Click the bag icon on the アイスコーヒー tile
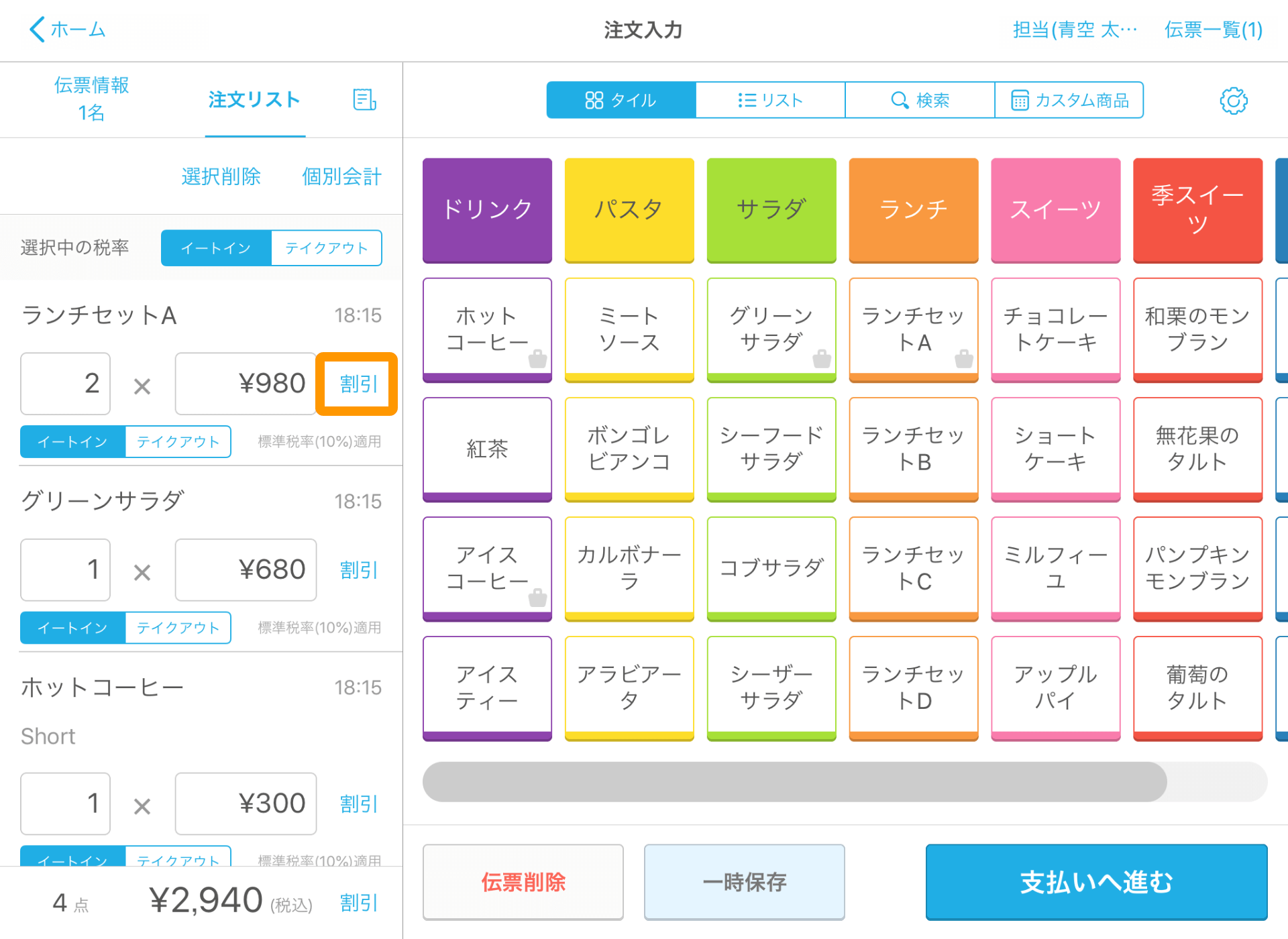The width and height of the screenshot is (1288, 939). pos(537,597)
